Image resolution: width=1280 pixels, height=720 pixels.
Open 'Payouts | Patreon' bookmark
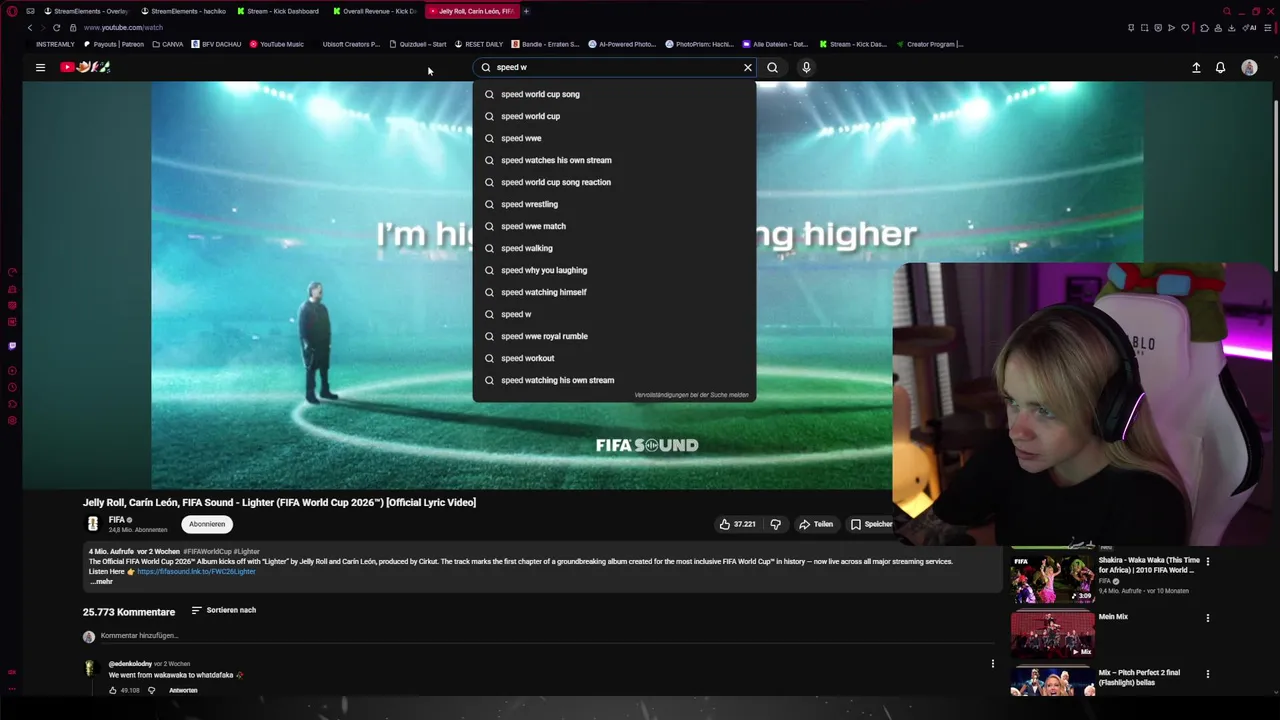[114, 44]
